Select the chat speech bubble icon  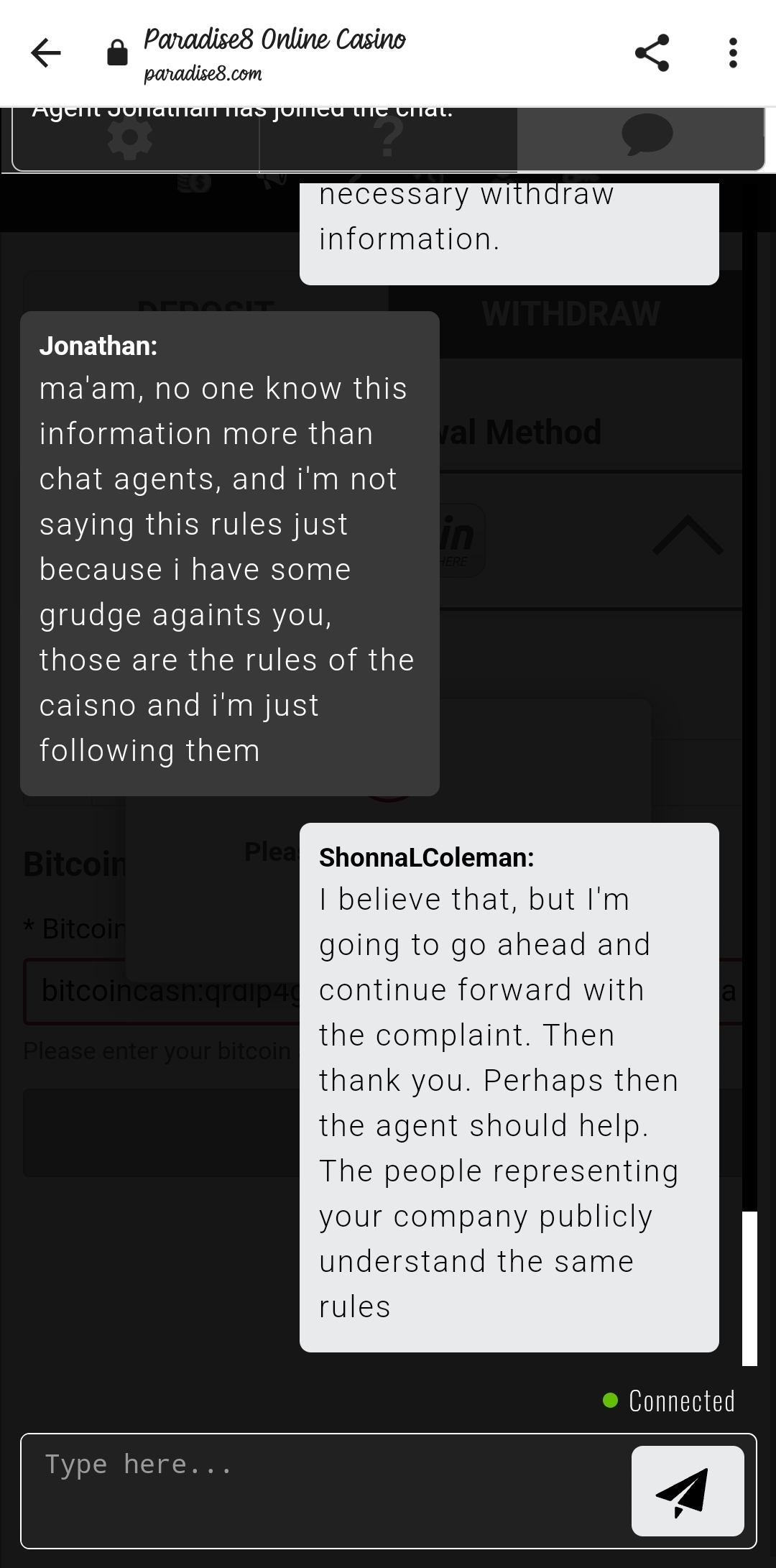pyautogui.click(x=646, y=135)
